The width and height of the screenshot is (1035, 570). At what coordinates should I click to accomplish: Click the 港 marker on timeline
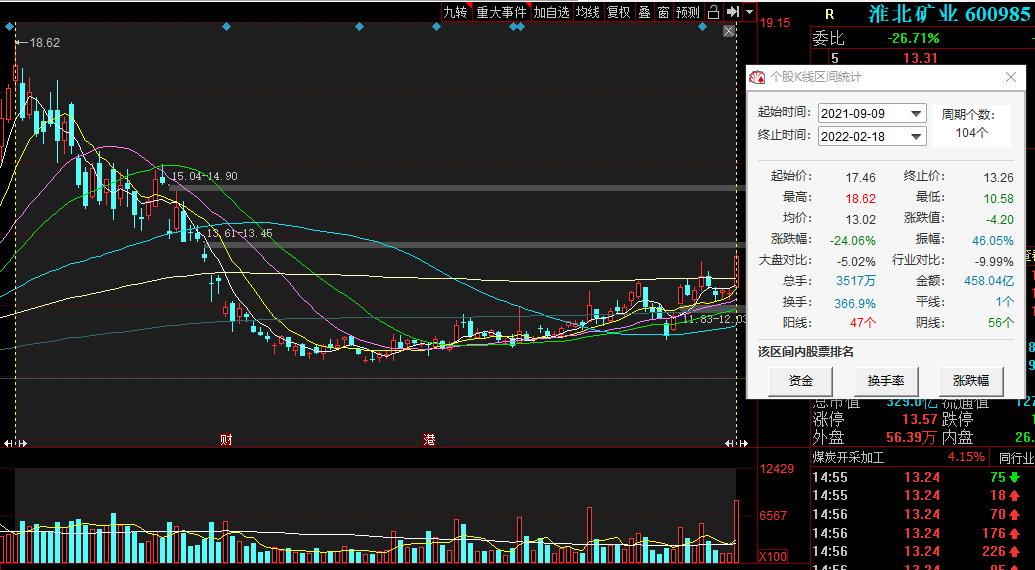coord(429,440)
